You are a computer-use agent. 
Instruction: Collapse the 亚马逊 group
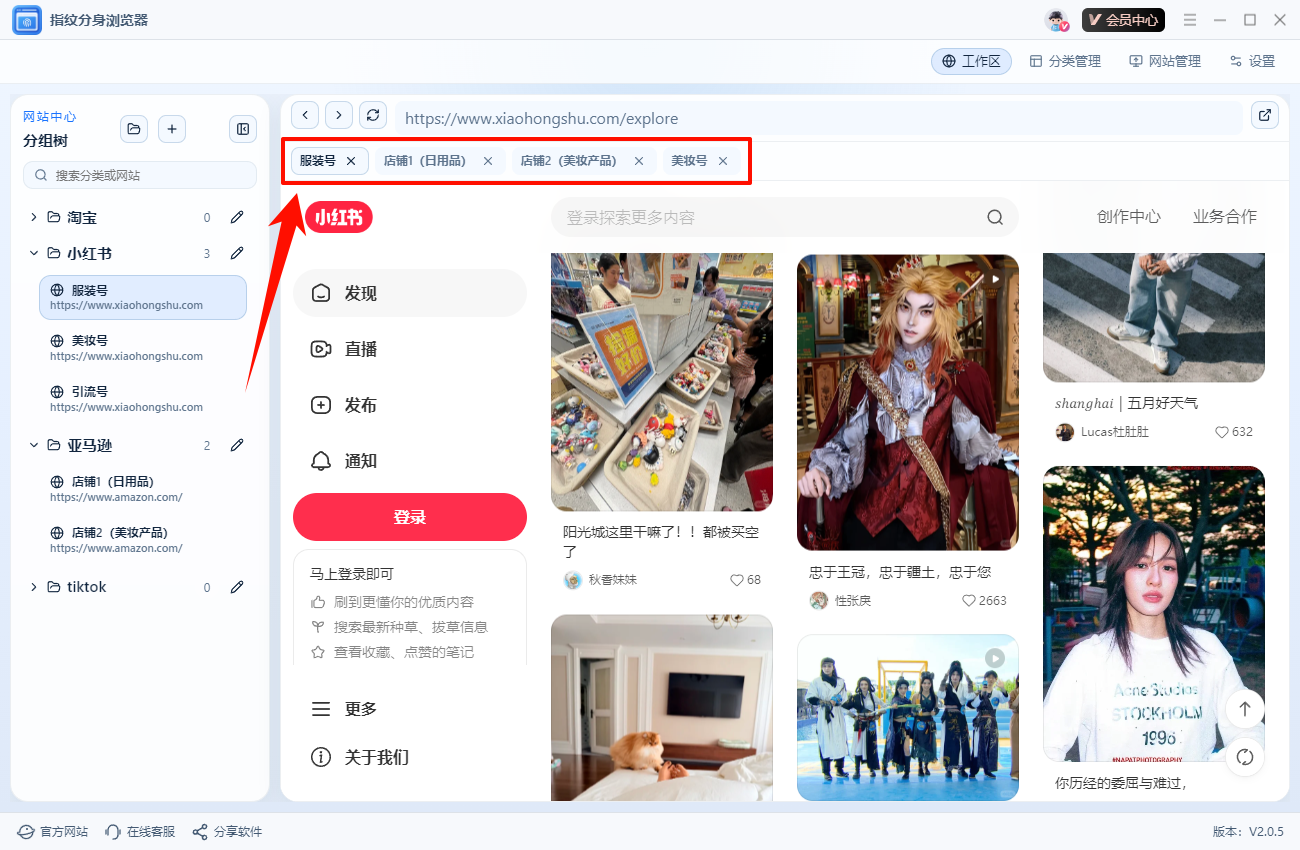coord(33,445)
